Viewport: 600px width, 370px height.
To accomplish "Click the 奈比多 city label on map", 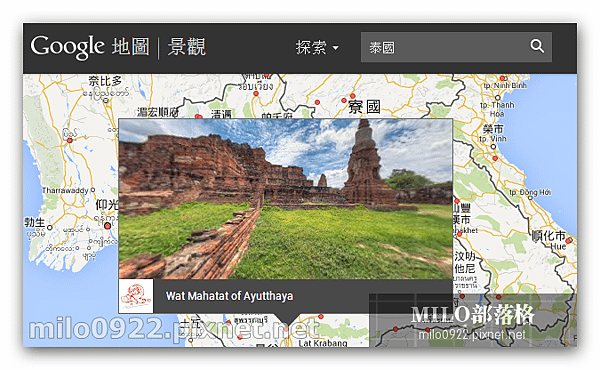I will pos(105,81).
